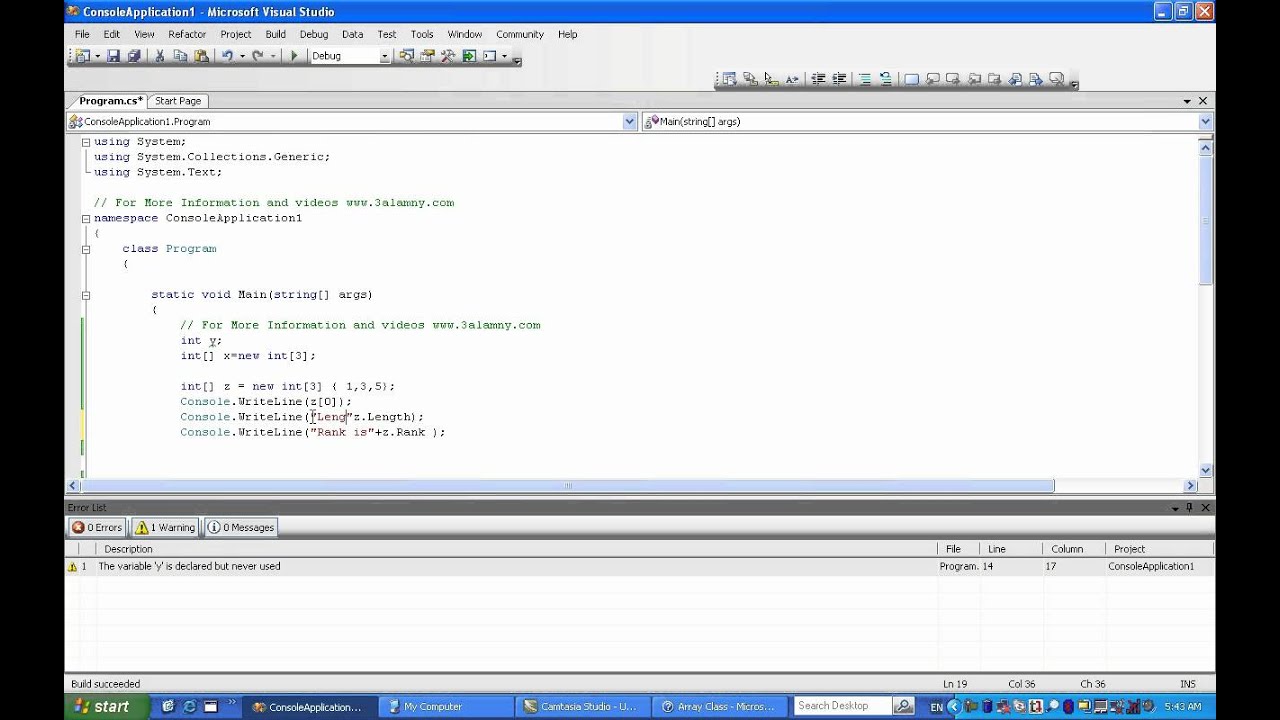Open the Debug menu

[314, 34]
